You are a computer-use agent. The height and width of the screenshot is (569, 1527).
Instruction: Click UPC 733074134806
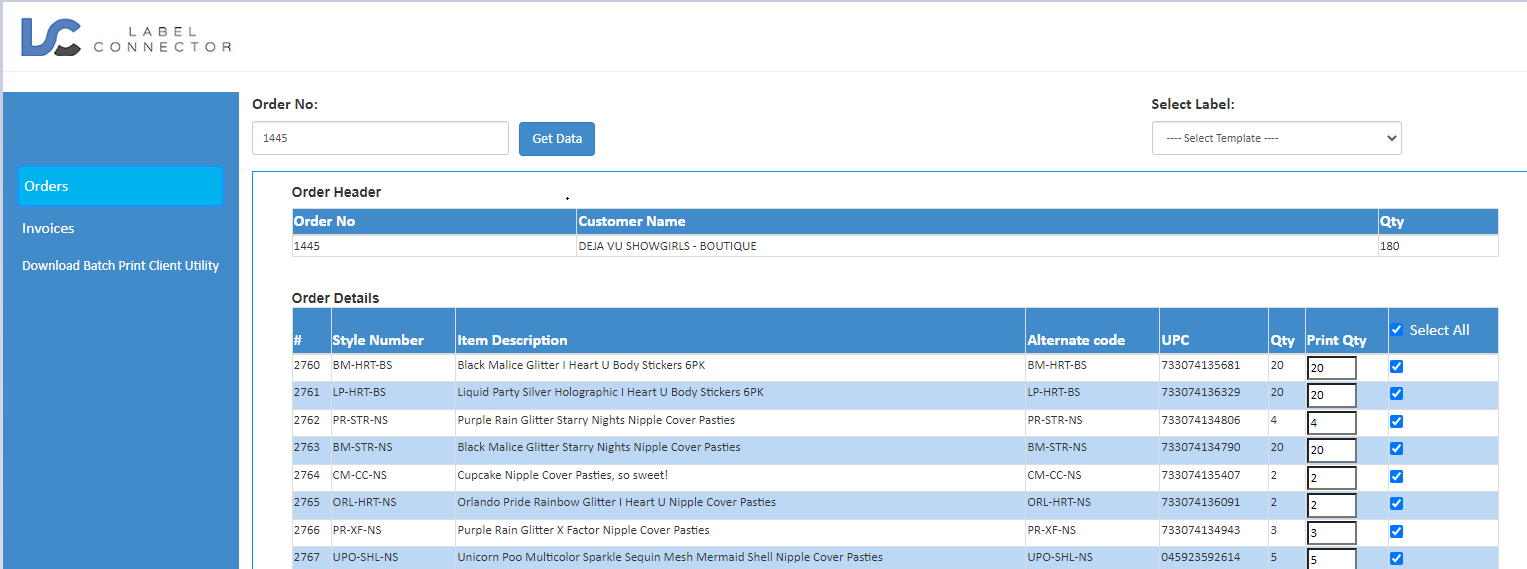pyautogui.click(x=1200, y=421)
